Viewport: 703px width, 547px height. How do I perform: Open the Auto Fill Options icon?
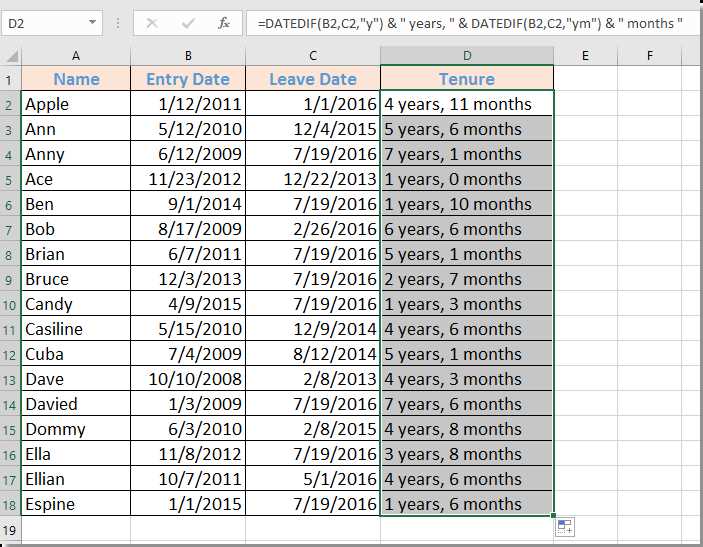pyautogui.click(x=565, y=527)
